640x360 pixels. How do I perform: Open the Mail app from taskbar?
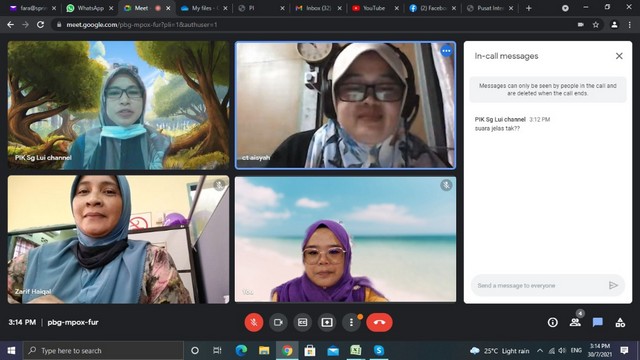tap(333, 350)
